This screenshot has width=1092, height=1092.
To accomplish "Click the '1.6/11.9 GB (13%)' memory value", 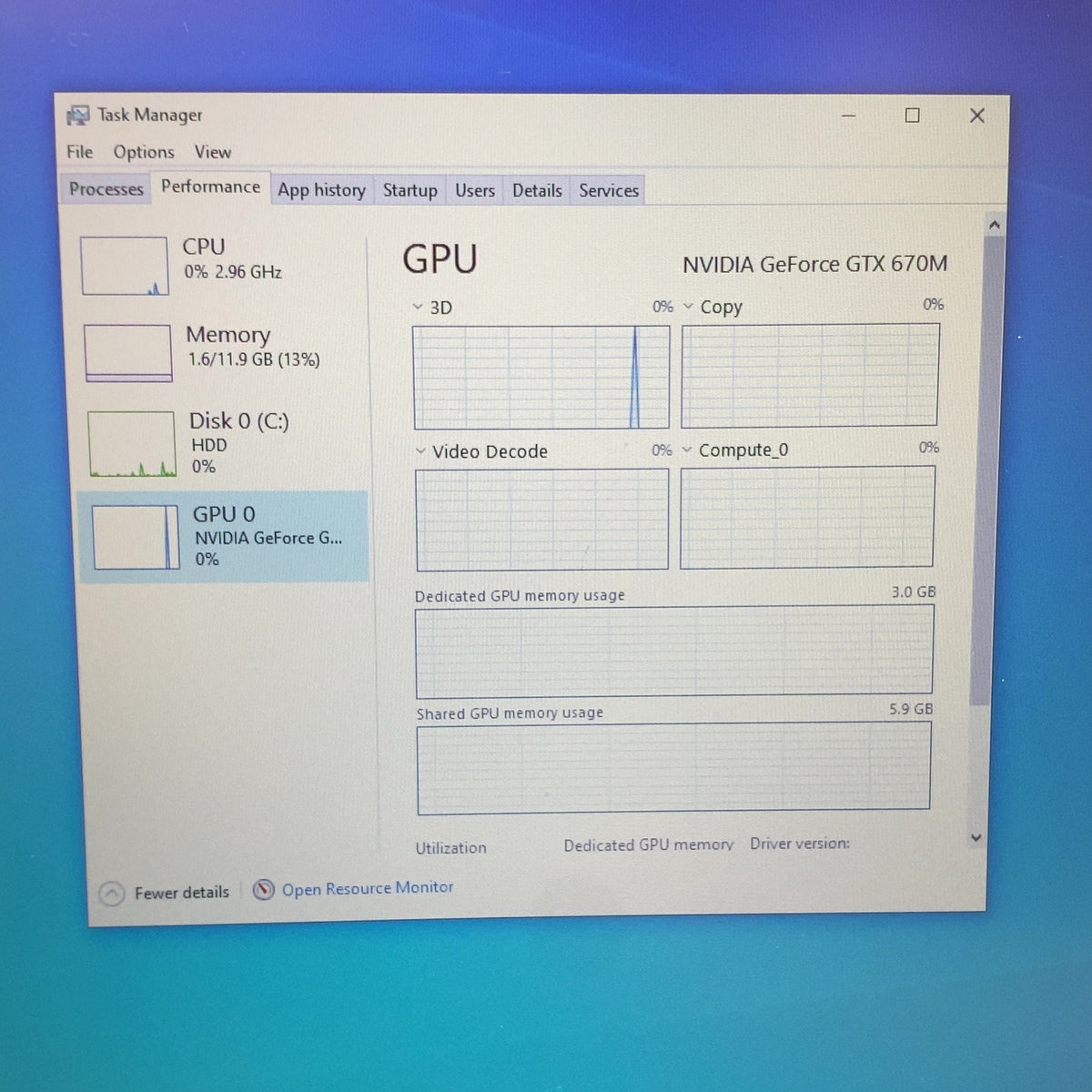I will (x=254, y=359).
